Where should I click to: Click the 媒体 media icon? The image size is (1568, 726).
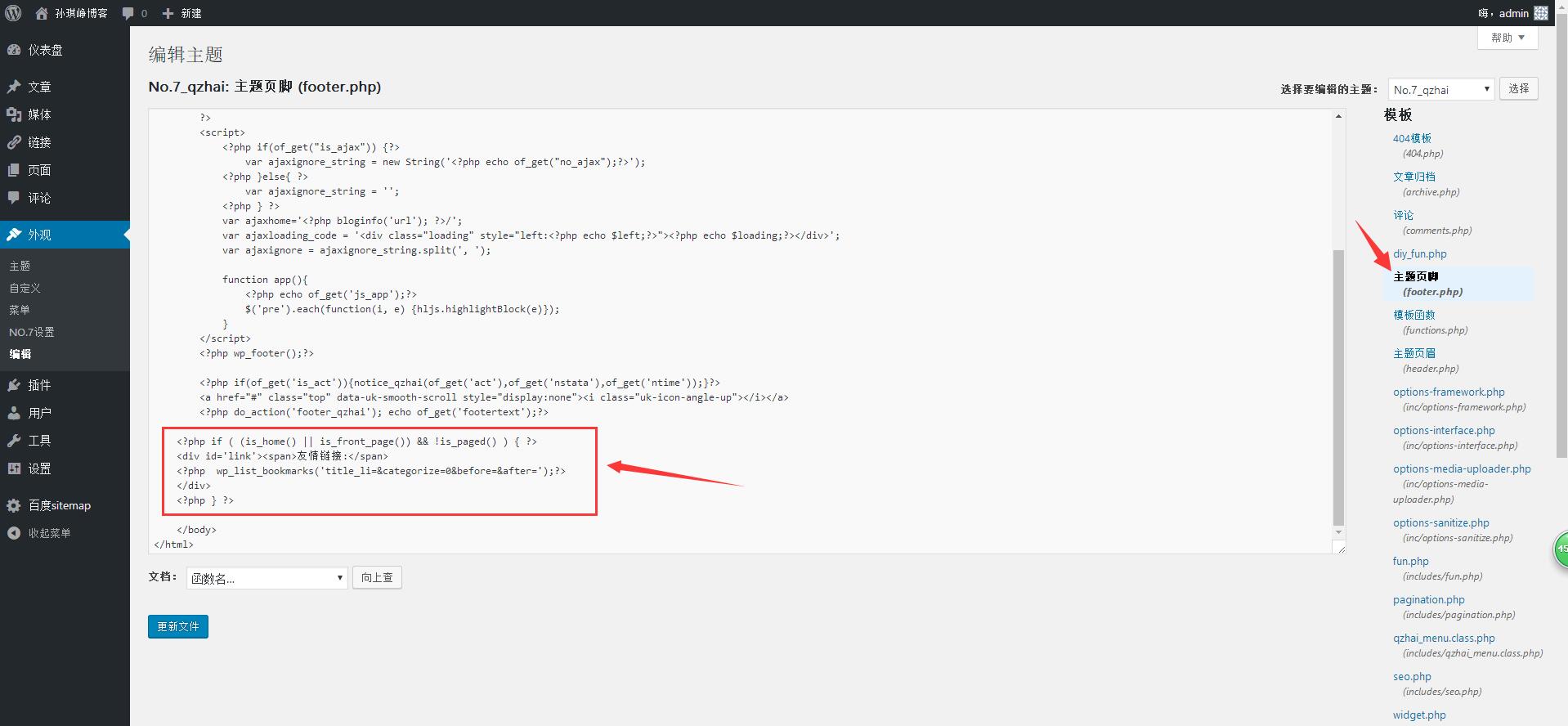(x=14, y=114)
